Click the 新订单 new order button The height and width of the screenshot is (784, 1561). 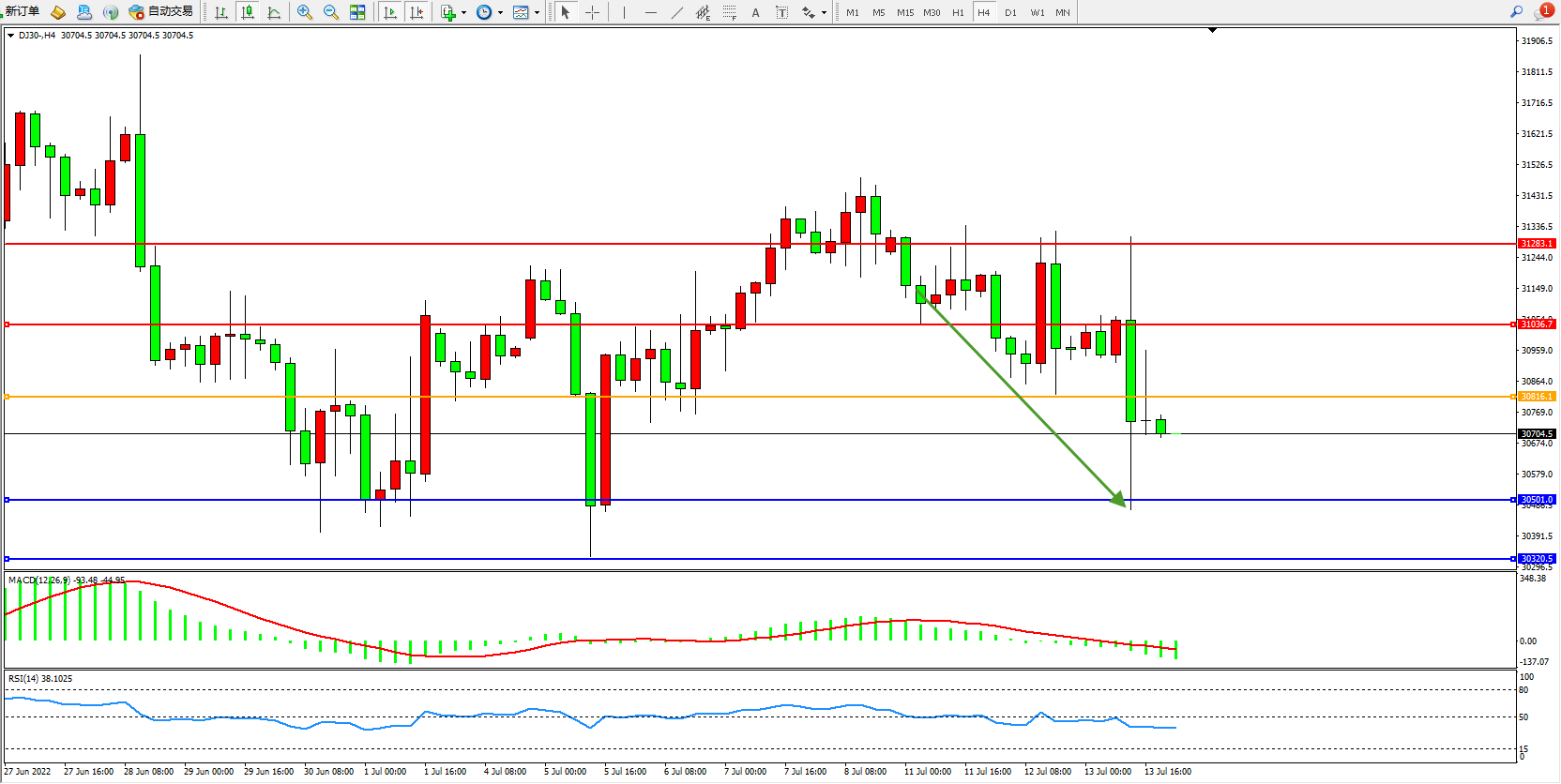point(23,11)
